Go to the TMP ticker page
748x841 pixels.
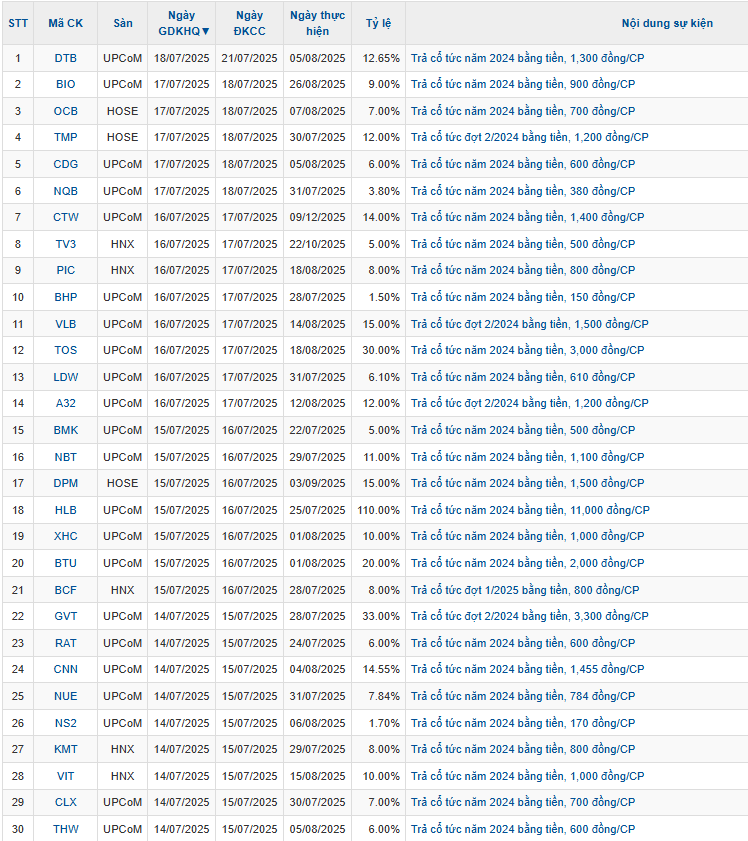[x=65, y=138]
